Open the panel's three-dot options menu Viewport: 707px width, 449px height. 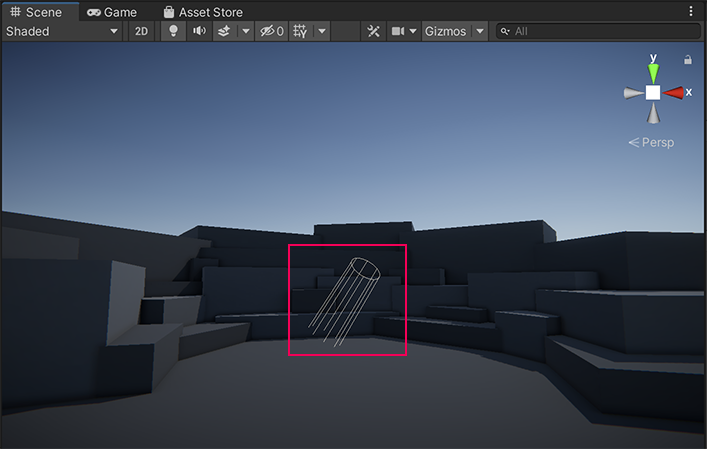[x=691, y=12]
